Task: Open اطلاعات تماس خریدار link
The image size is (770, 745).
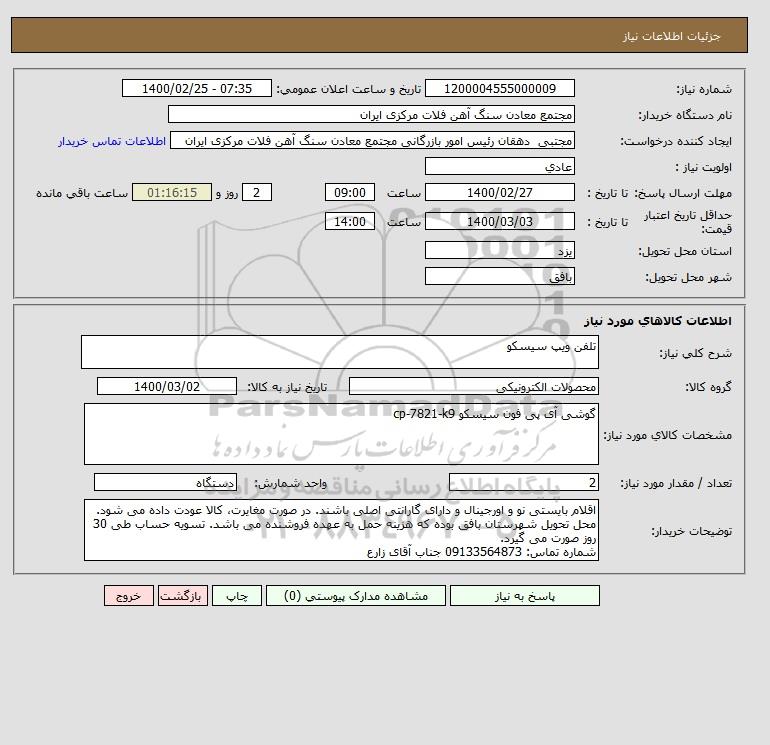Action: click(x=112, y=141)
